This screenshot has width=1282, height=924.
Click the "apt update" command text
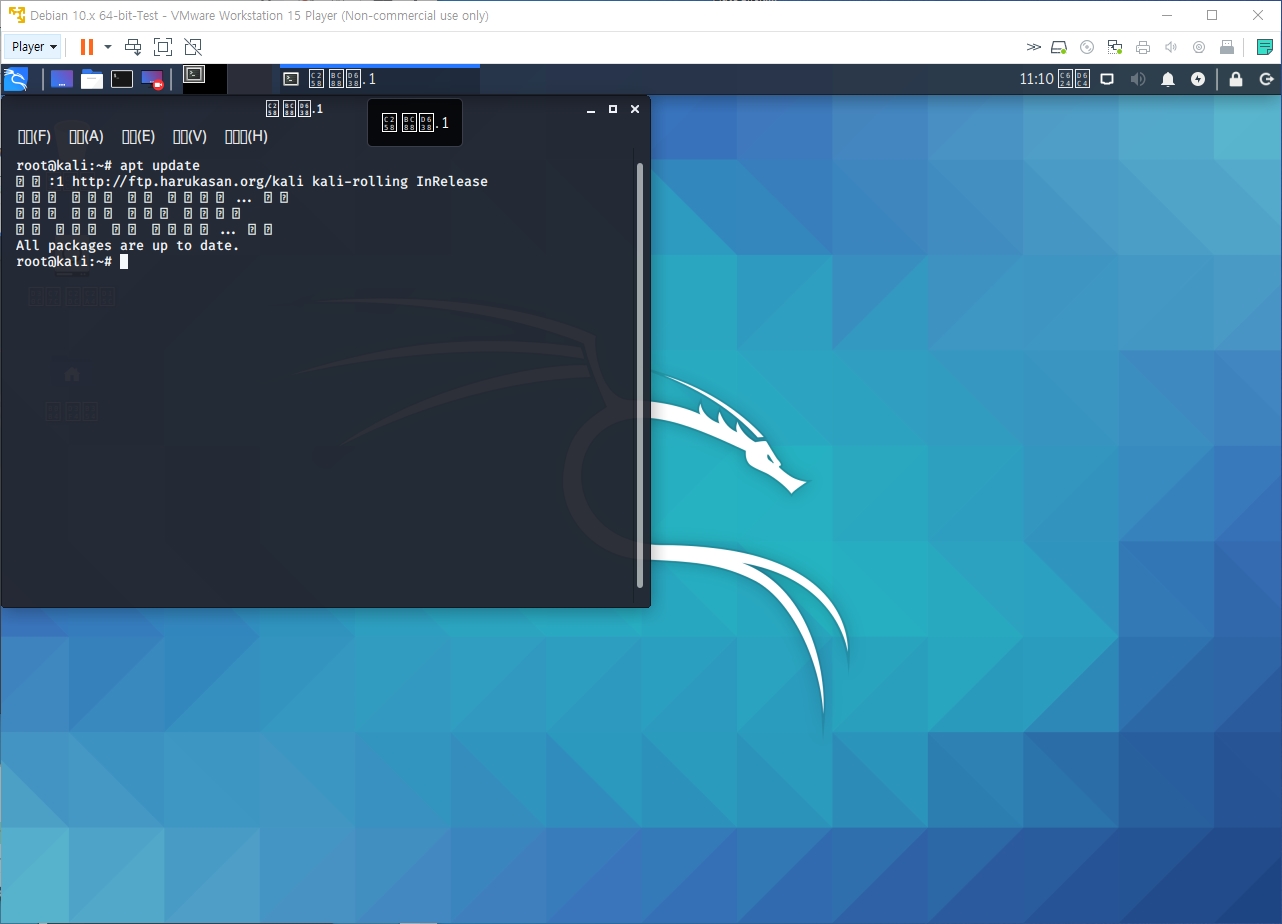(x=160, y=166)
